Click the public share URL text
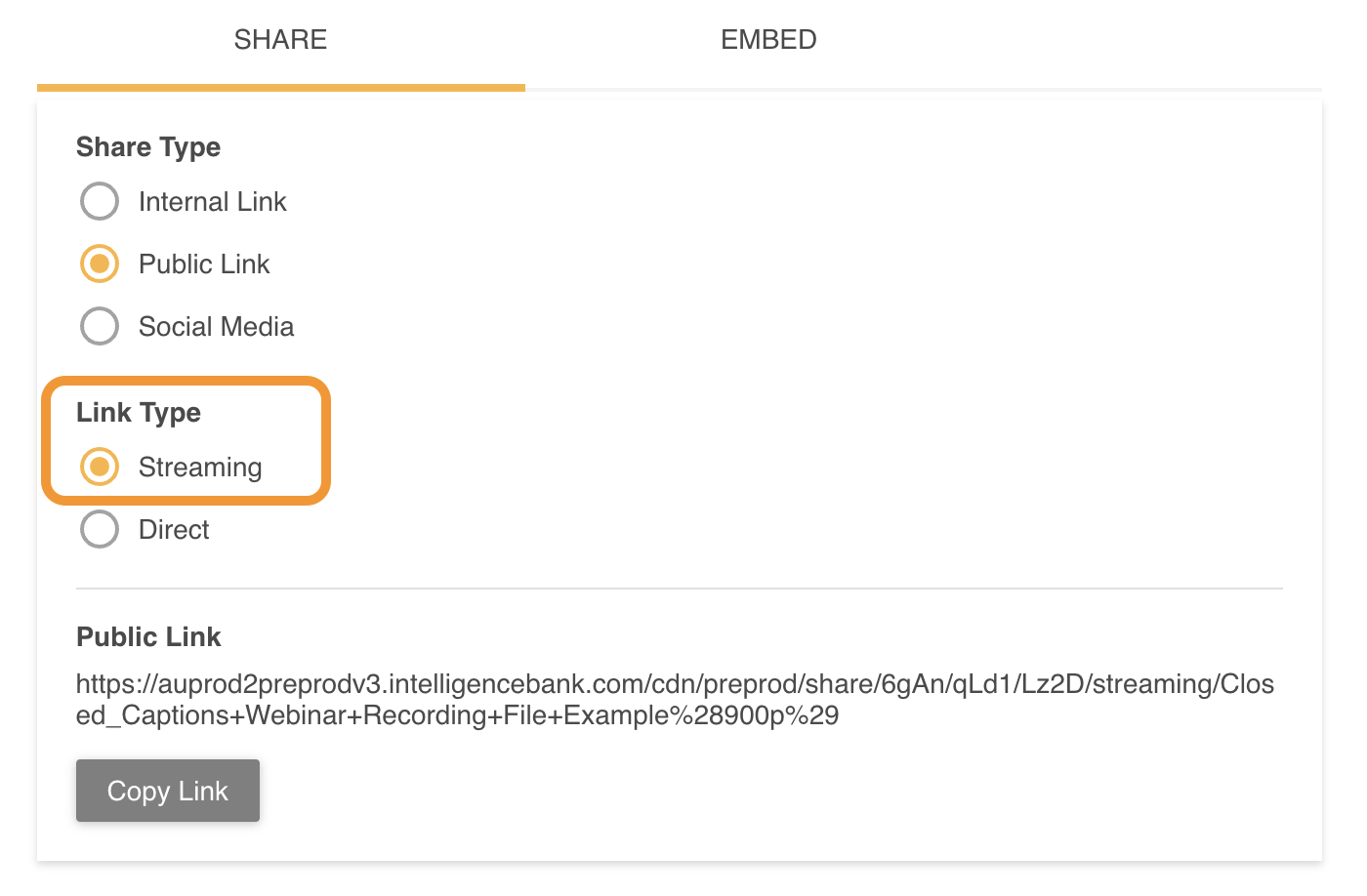 pyautogui.click(x=675, y=700)
